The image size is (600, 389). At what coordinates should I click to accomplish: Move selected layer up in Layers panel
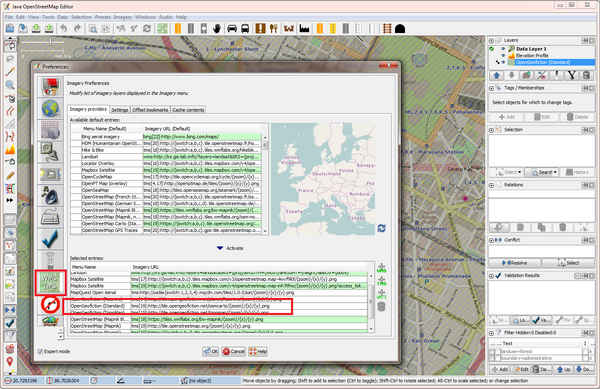496,75
